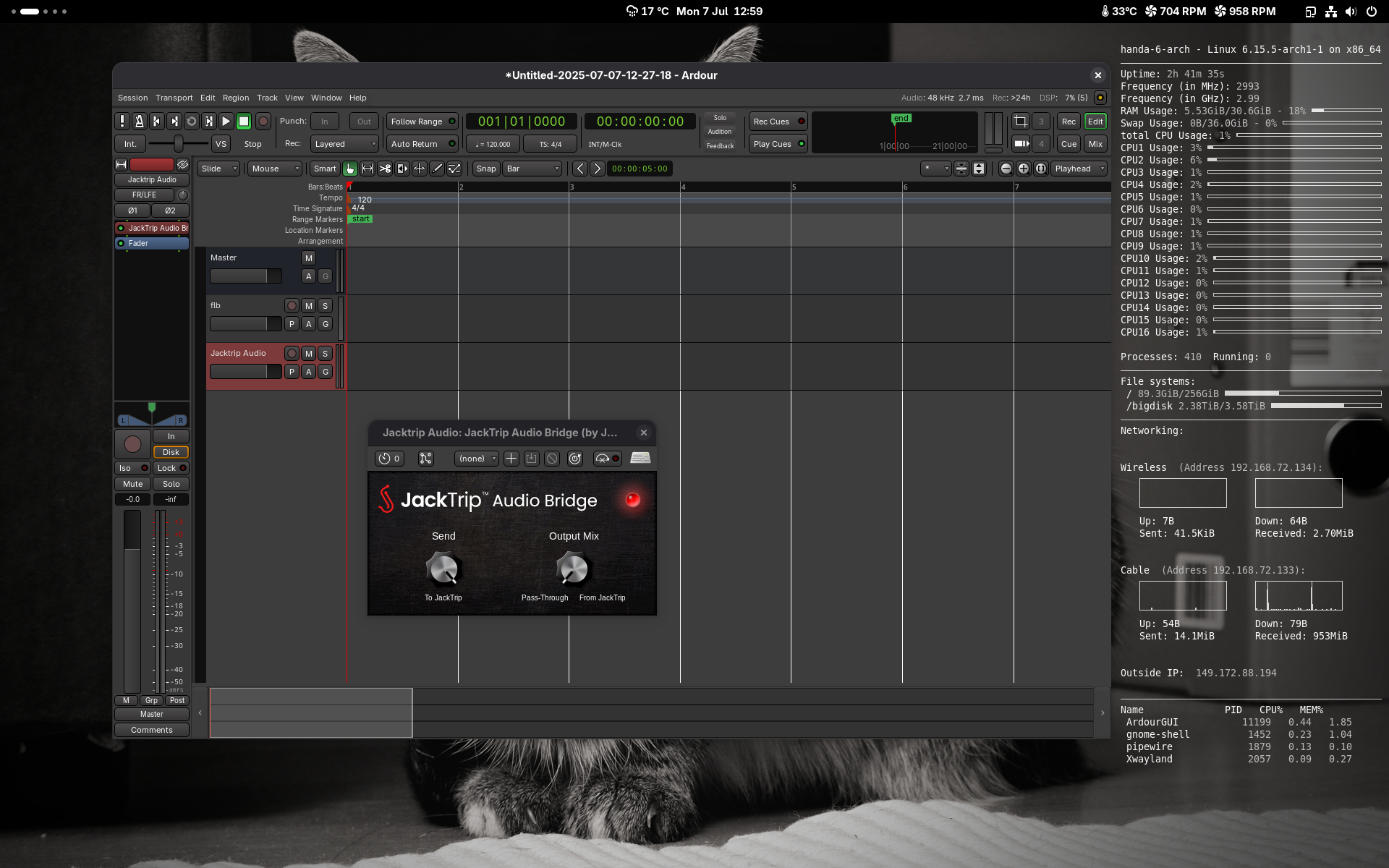Select the Stretch/time-fx tool
Viewport: 1389px width, 868px height.
click(420, 169)
